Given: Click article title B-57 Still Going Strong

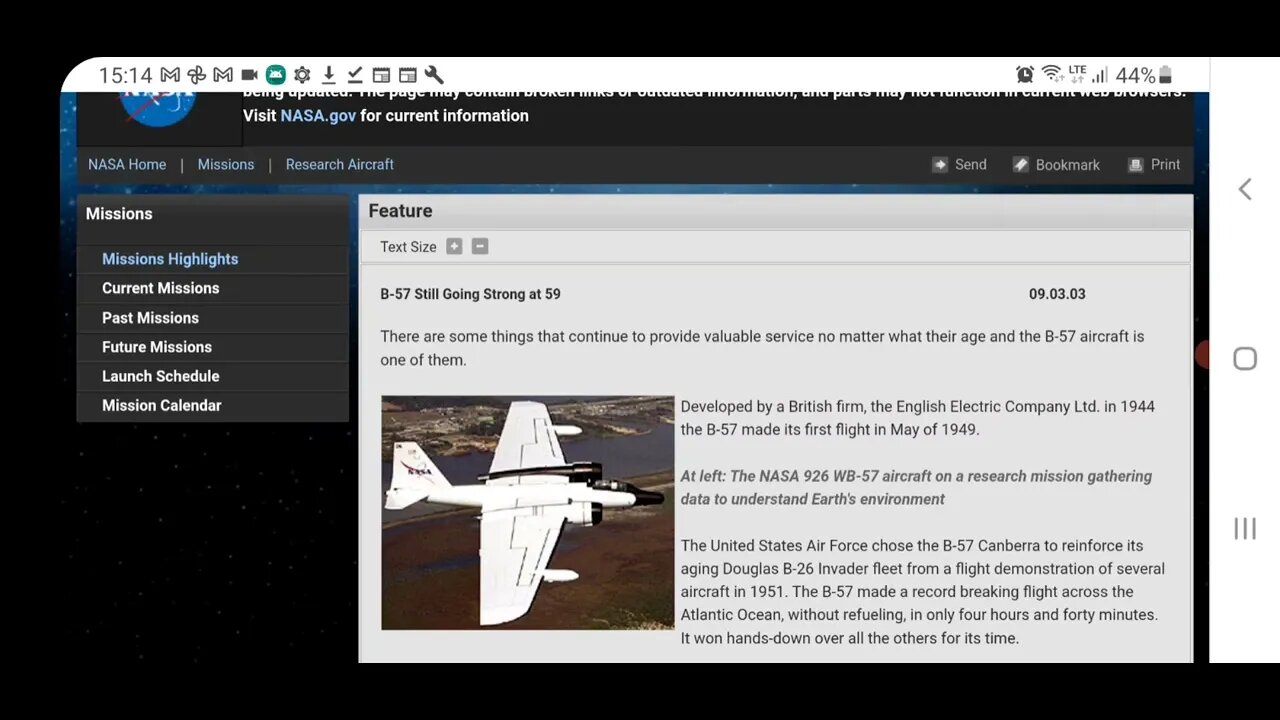Looking at the screenshot, I should point(470,294).
